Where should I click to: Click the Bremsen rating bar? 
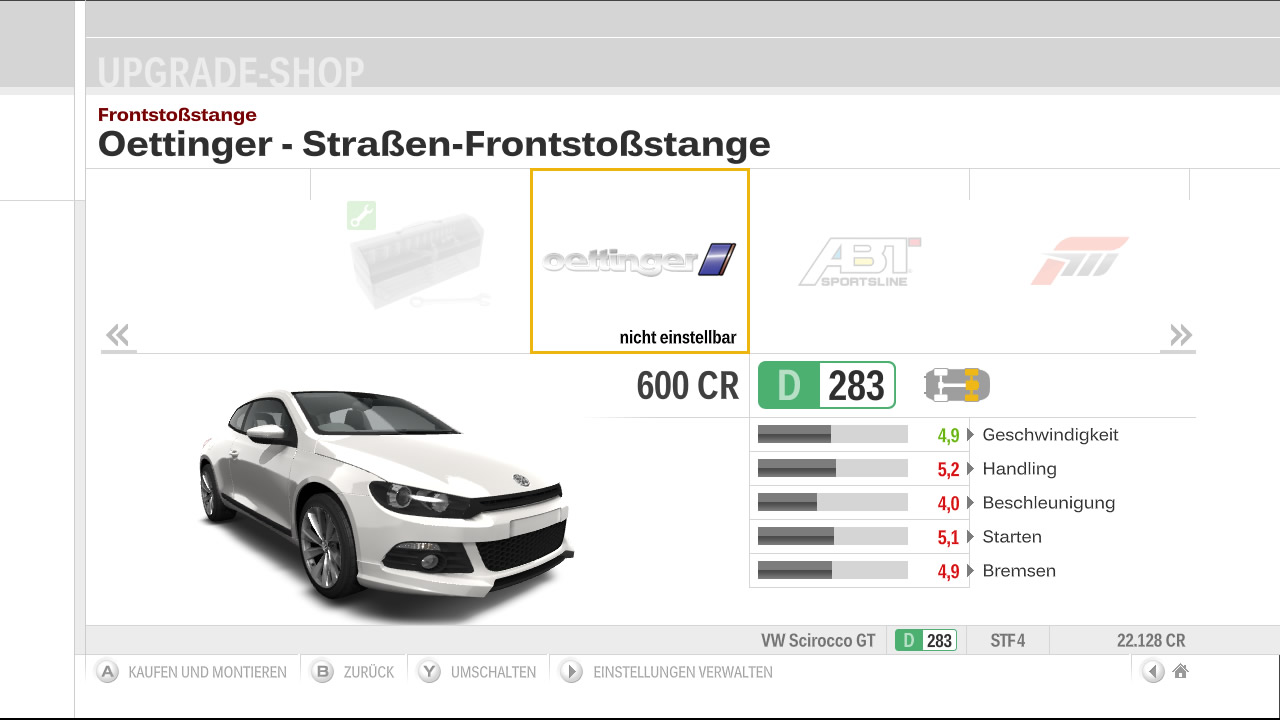tap(833, 570)
